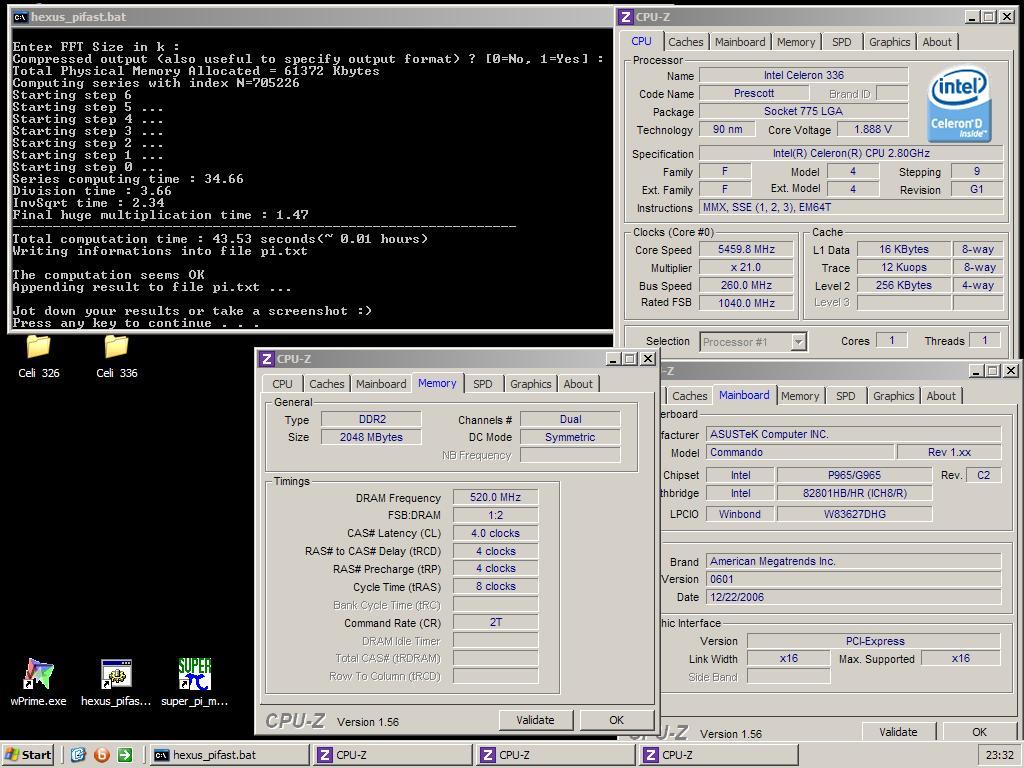
Task: Switch to Caches tab in Memory window
Action: point(327,384)
